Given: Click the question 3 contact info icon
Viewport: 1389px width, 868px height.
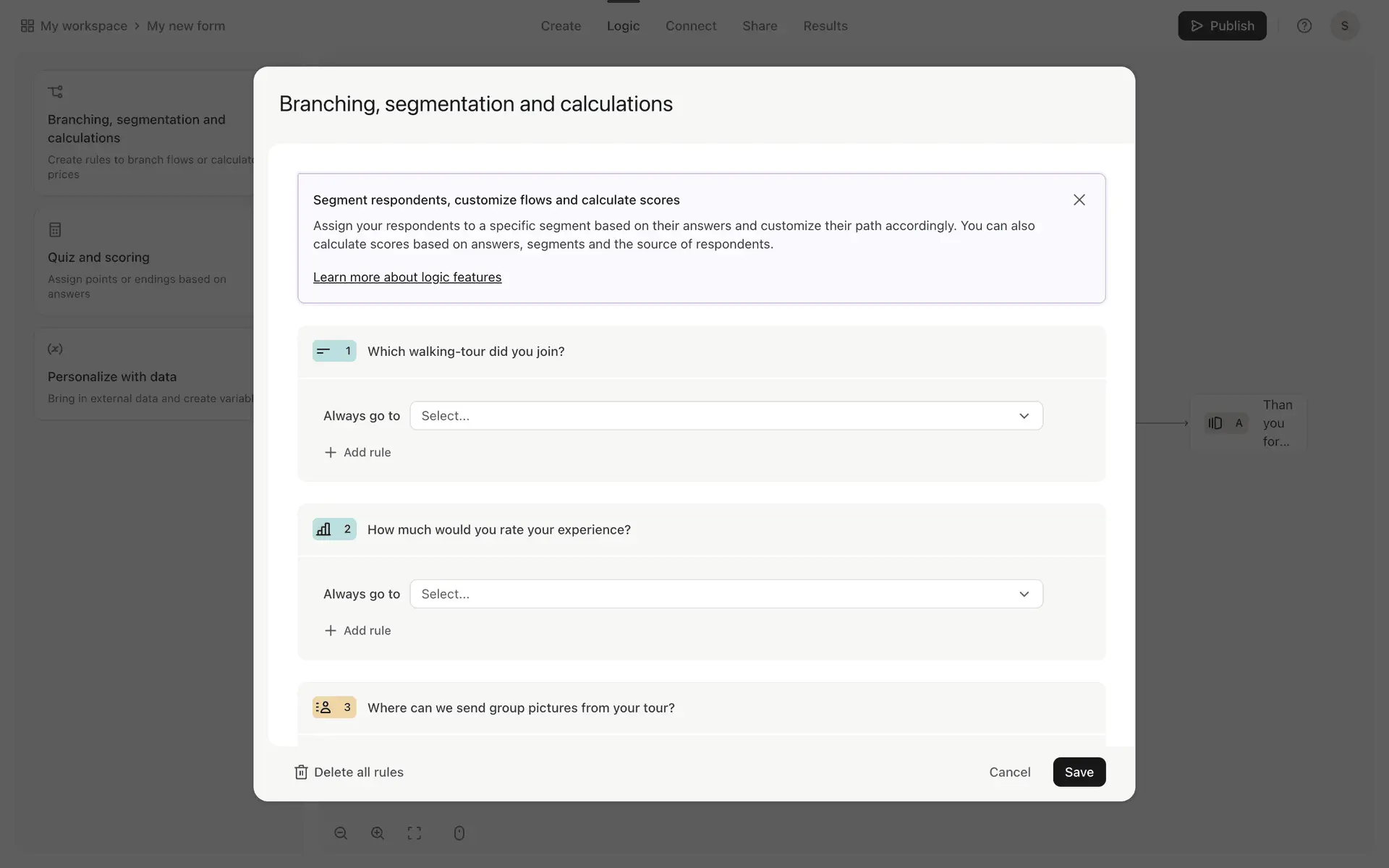Looking at the screenshot, I should [x=324, y=707].
